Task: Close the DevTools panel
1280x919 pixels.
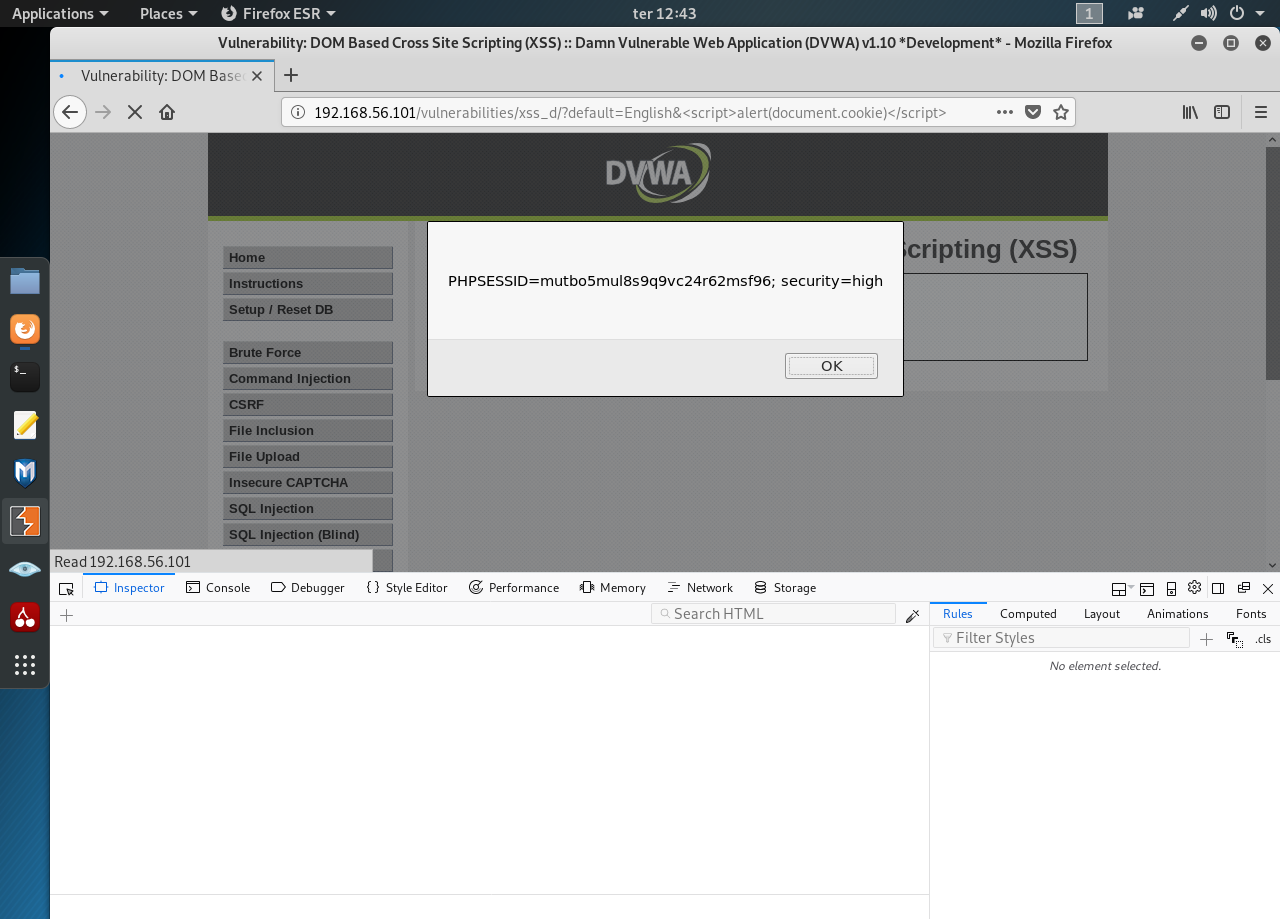Action: (x=1268, y=589)
